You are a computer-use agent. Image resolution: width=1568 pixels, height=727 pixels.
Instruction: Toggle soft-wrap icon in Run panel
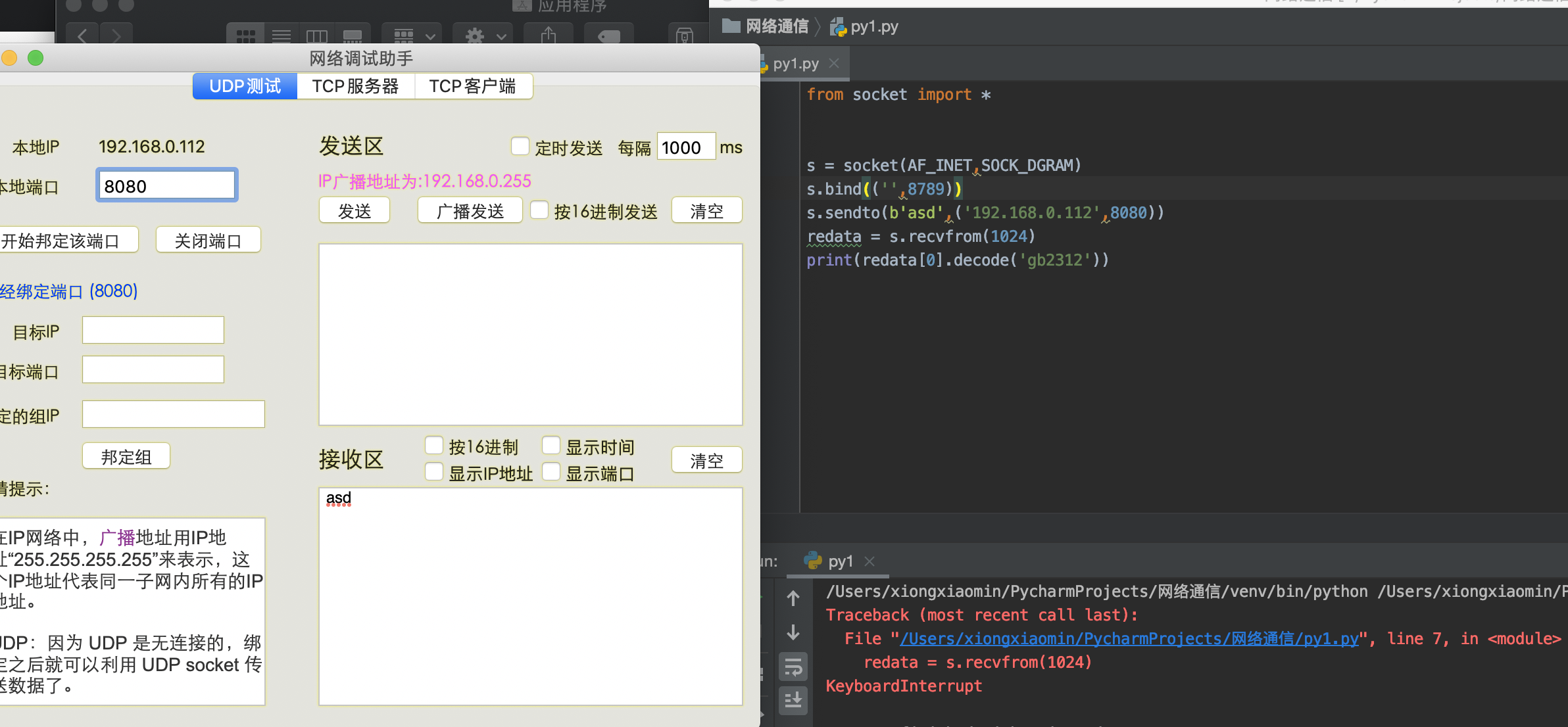pos(793,668)
